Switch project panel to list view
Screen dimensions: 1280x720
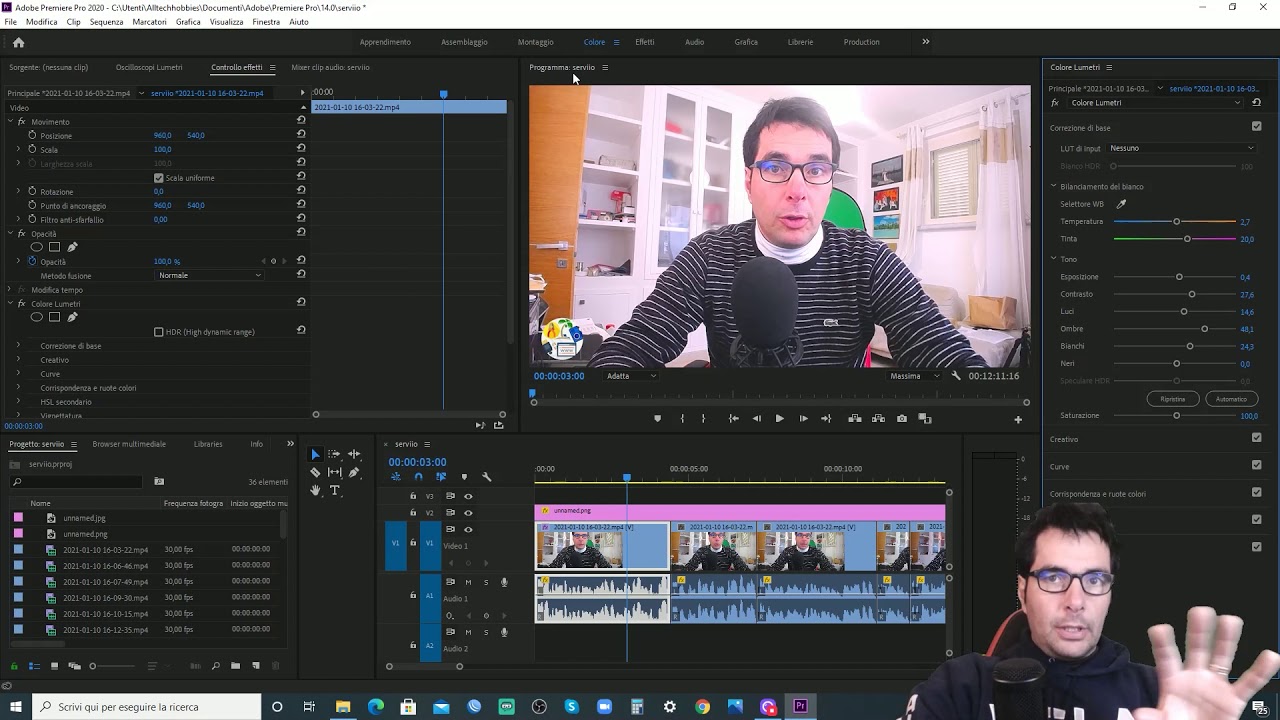click(x=34, y=666)
